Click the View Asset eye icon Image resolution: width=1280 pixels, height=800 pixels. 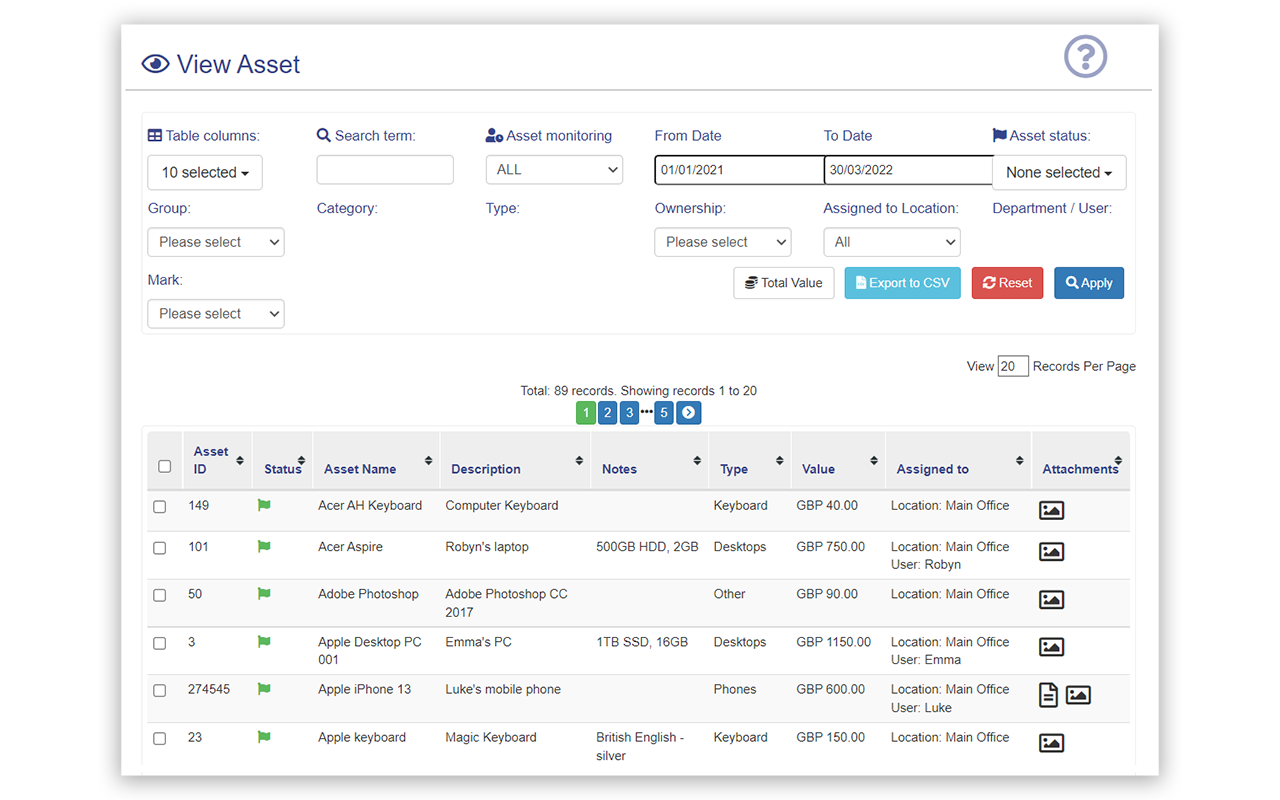155,64
